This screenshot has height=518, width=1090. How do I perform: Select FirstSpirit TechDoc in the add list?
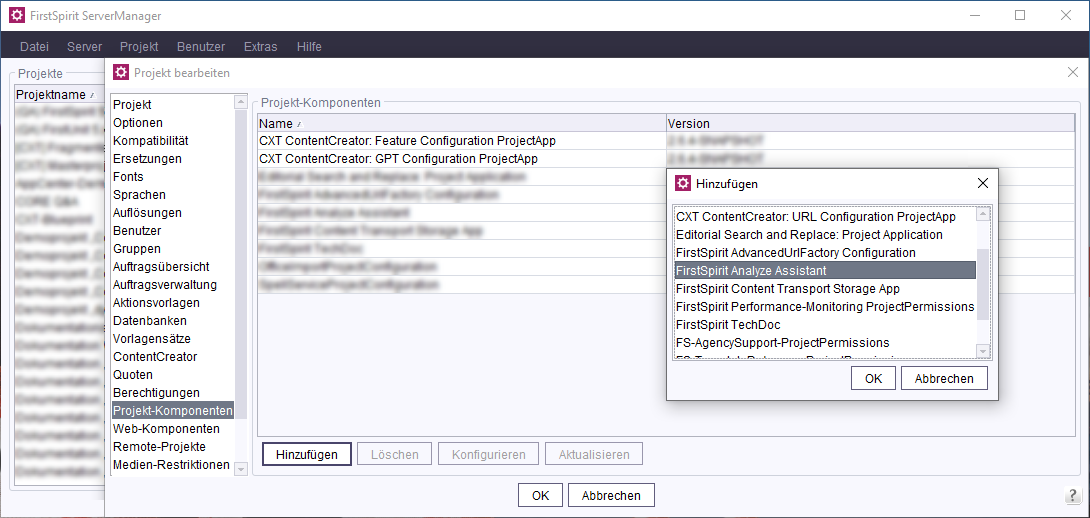[x=728, y=325]
